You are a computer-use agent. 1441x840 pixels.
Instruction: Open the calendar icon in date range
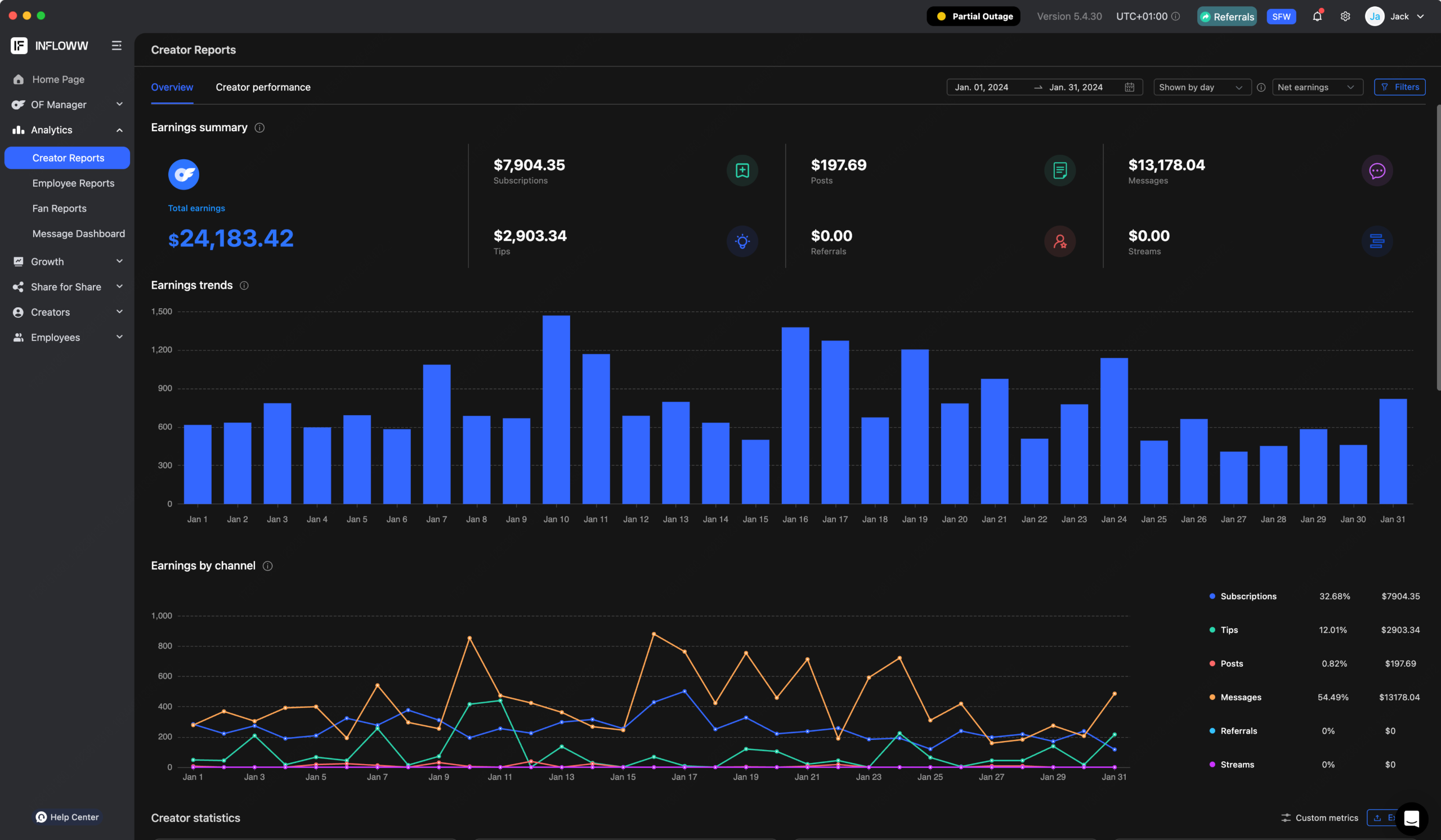tap(1129, 87)
